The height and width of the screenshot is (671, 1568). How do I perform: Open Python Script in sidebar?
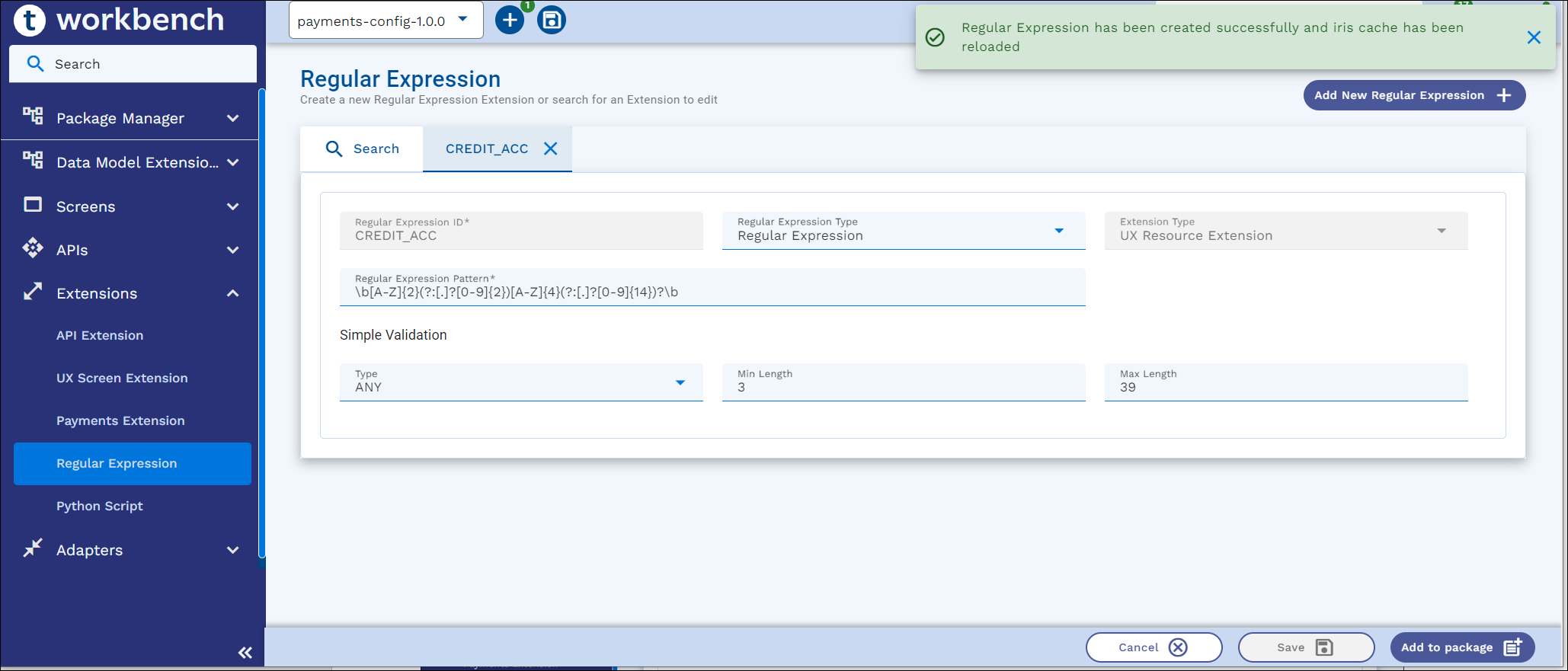100,506
